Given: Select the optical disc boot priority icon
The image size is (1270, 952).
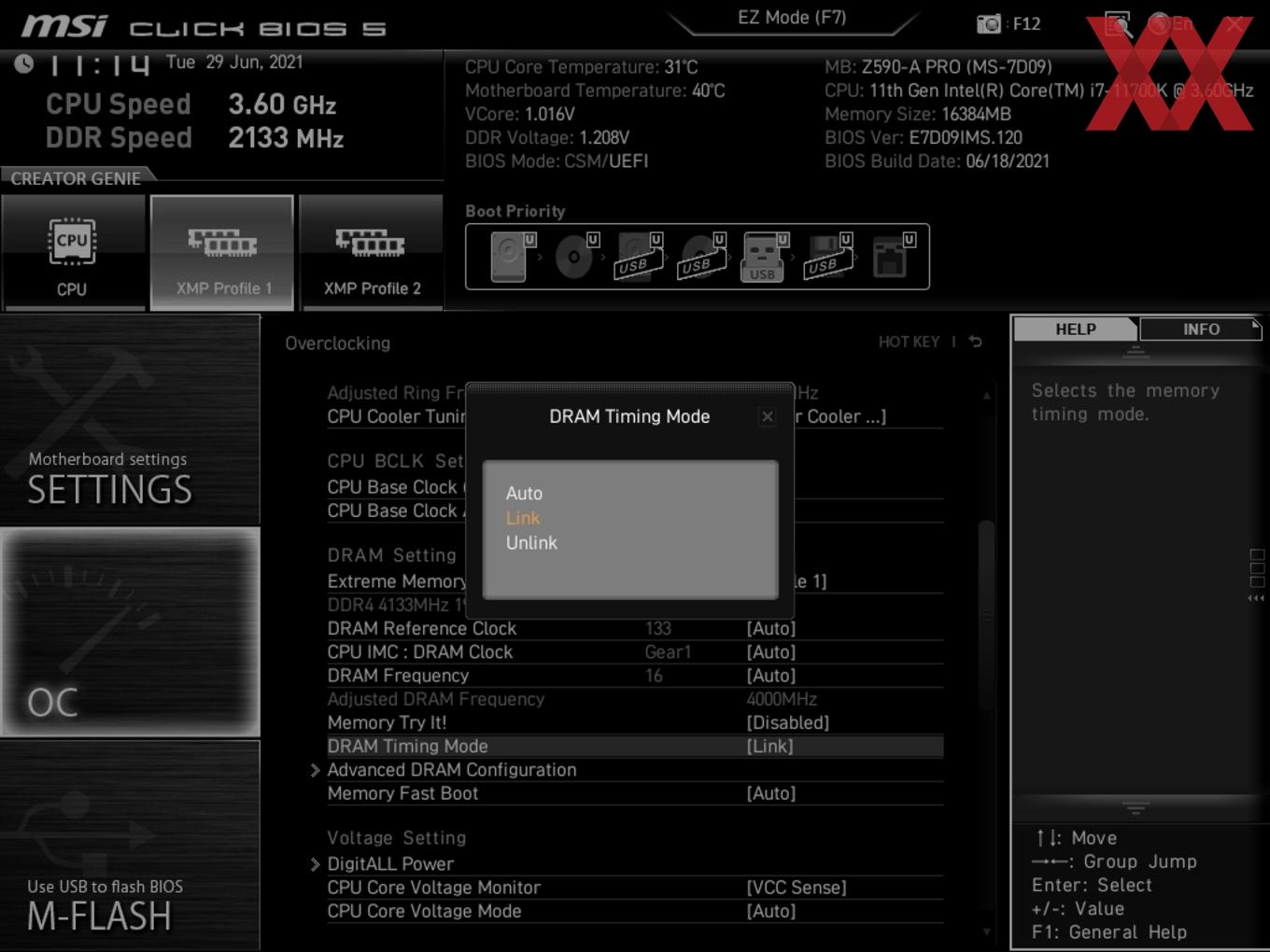Looking at the screenshot, I should [575, 257].
